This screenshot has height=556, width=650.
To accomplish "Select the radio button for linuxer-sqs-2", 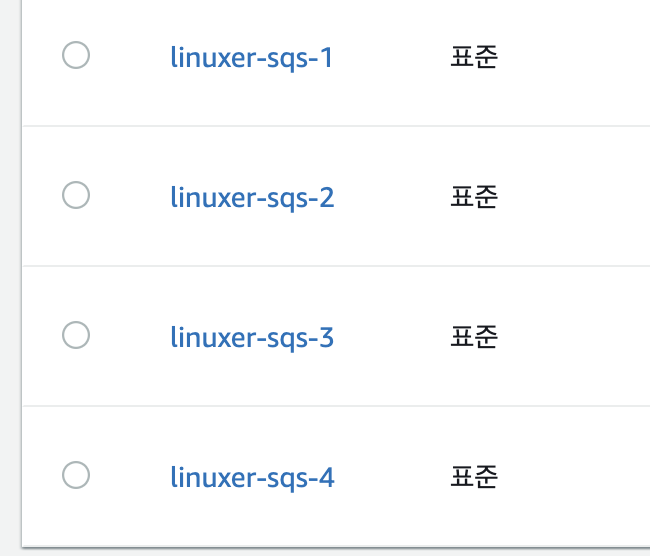I will point(76,195).
